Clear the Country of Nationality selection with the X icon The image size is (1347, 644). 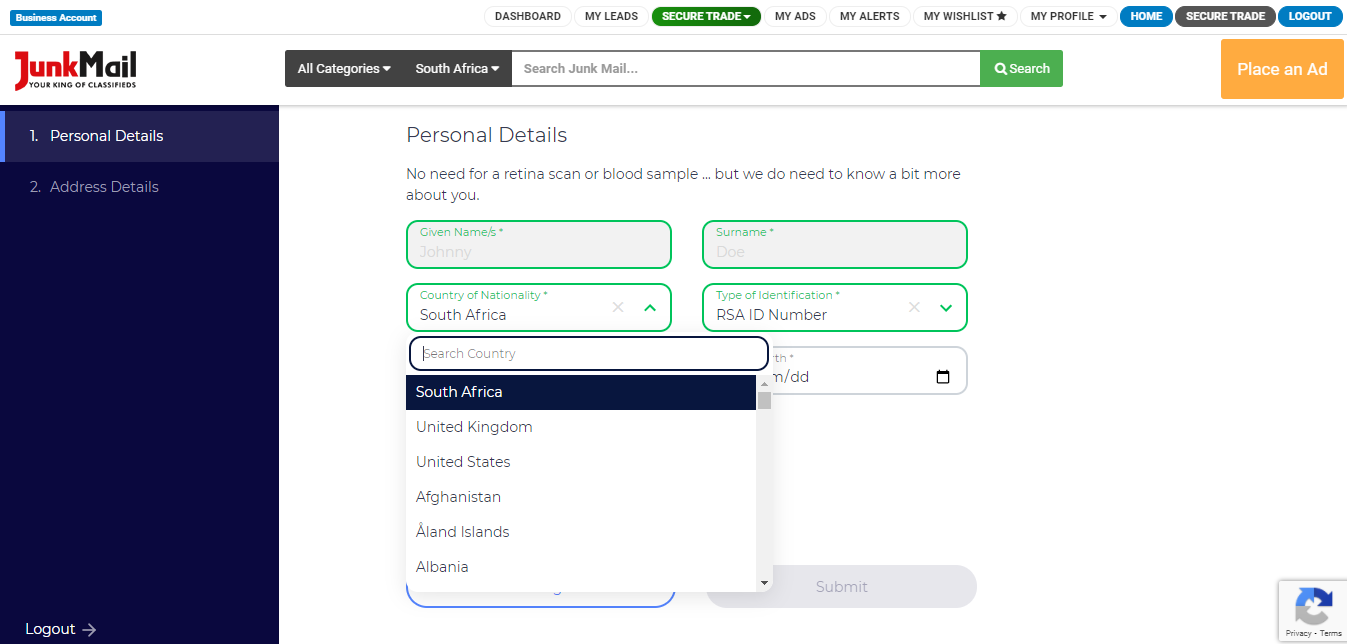pos(617,307)
